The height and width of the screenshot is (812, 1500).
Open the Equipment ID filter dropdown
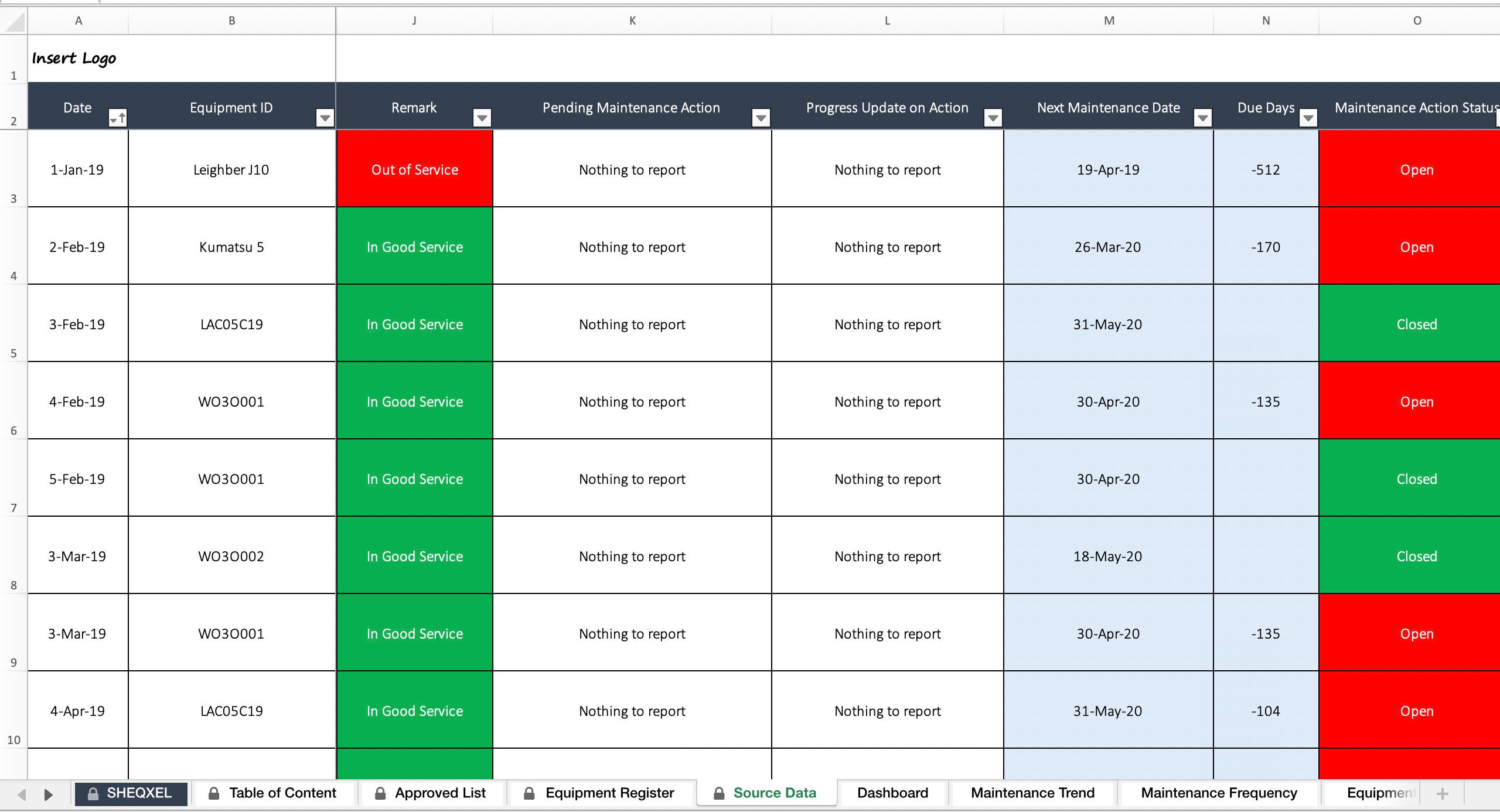(x=325, y=118)
